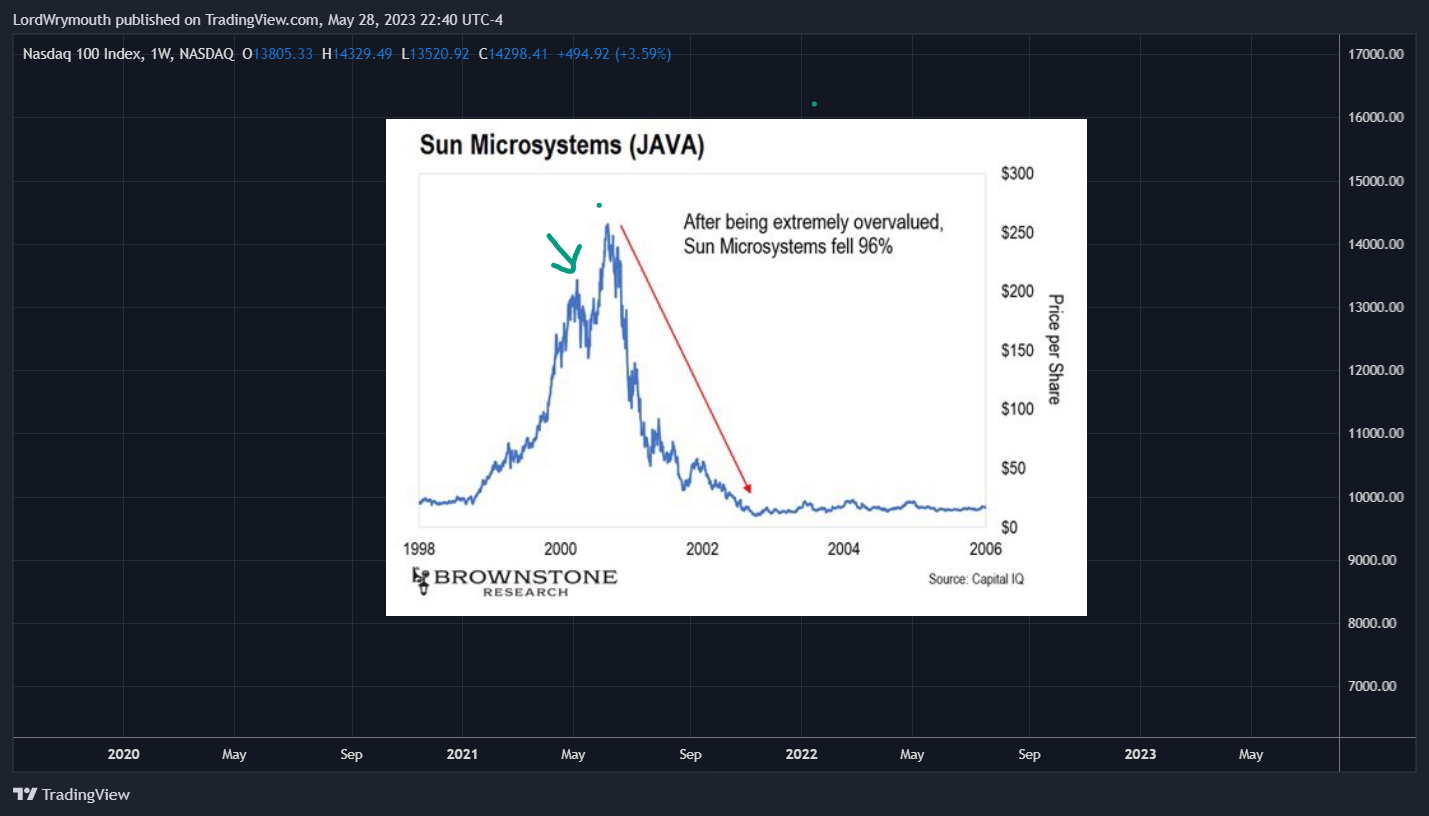
Task: Click the 17000.00 price axis label
Action: coord(1376,54)
